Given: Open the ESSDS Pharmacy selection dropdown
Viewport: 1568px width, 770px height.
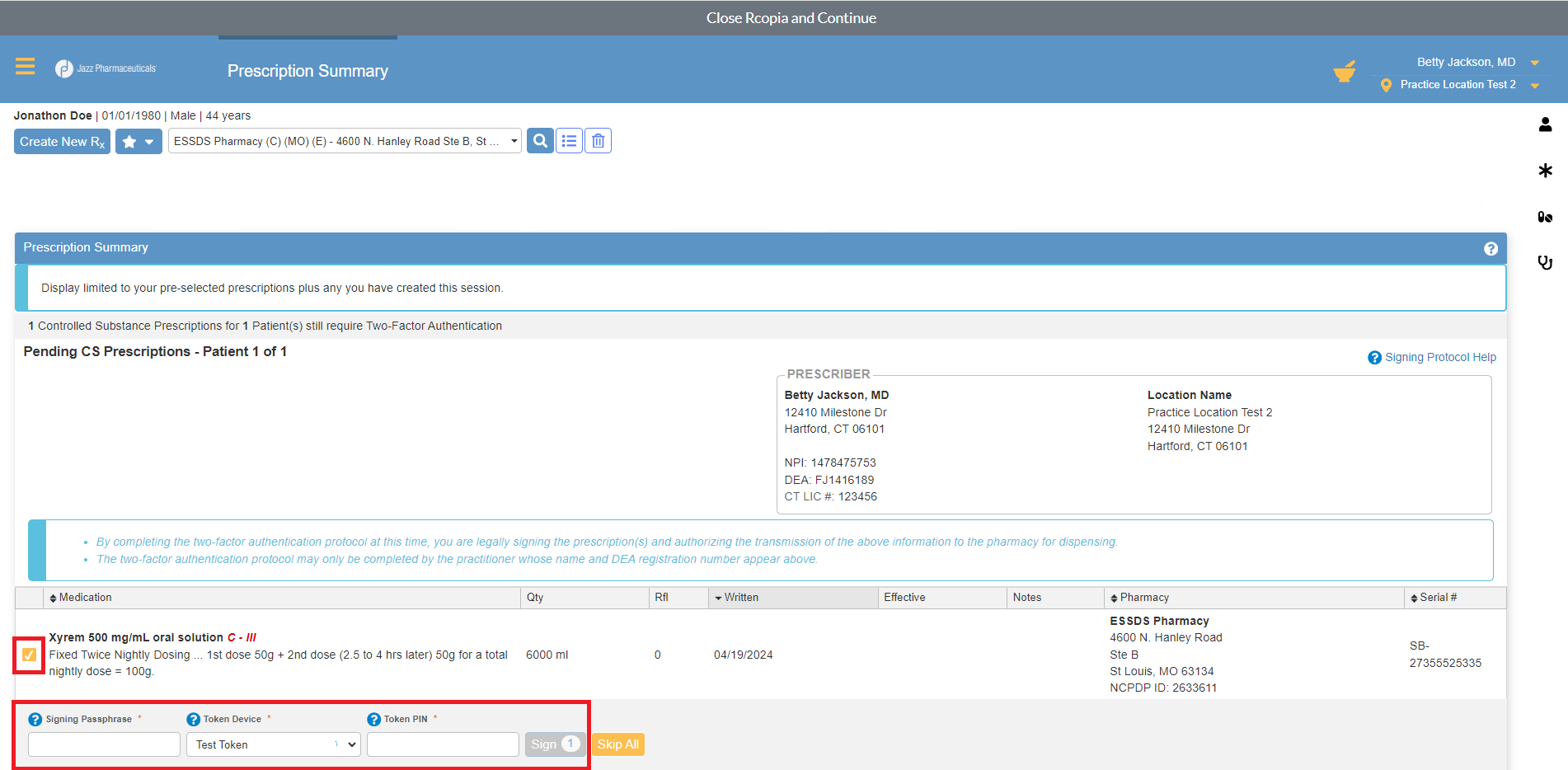Looking at the screenshot, I should pyautogui.click(x=345, y=141).
